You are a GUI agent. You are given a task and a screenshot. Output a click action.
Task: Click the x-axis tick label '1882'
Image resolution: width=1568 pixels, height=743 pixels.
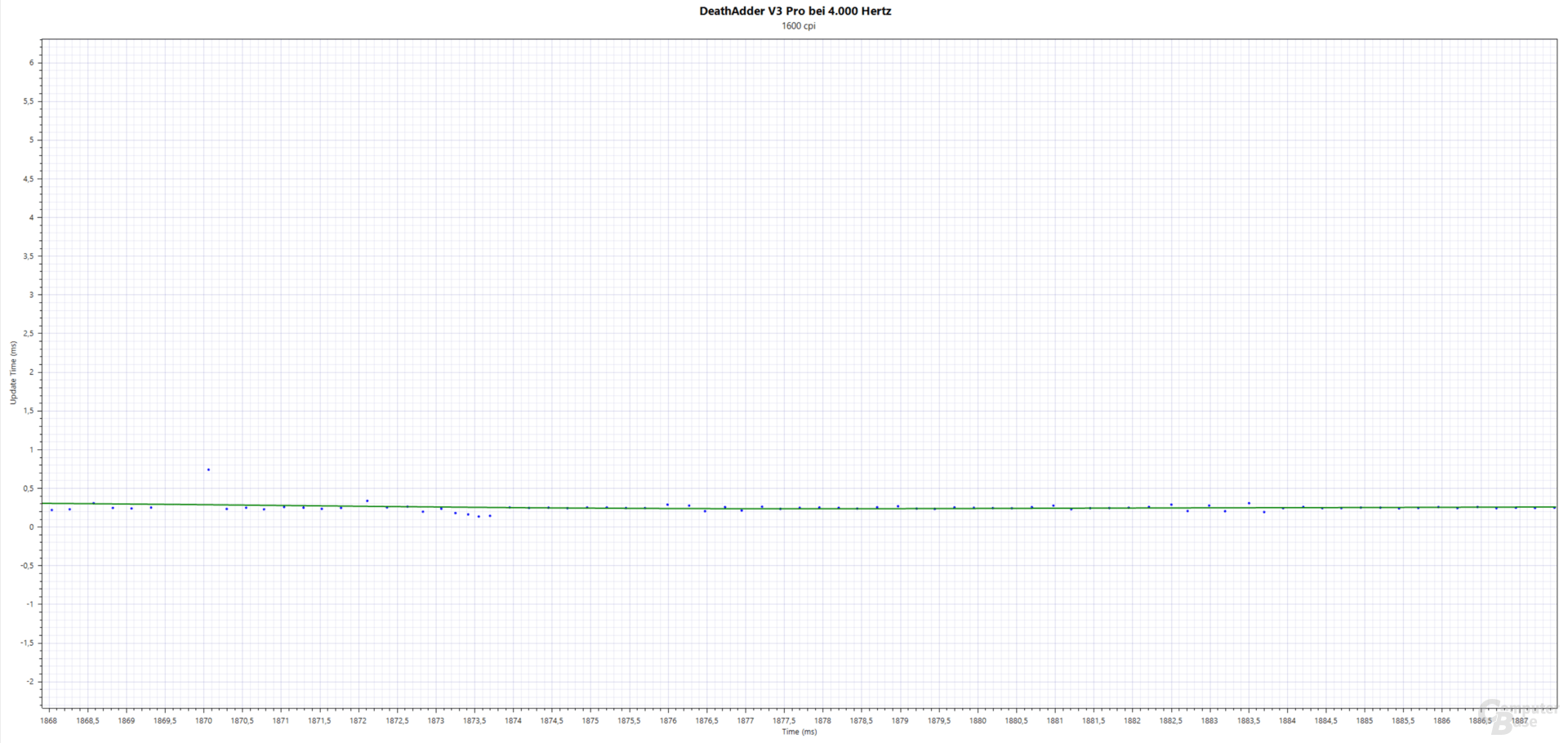pyautogui.click(x=1132, y=721)
